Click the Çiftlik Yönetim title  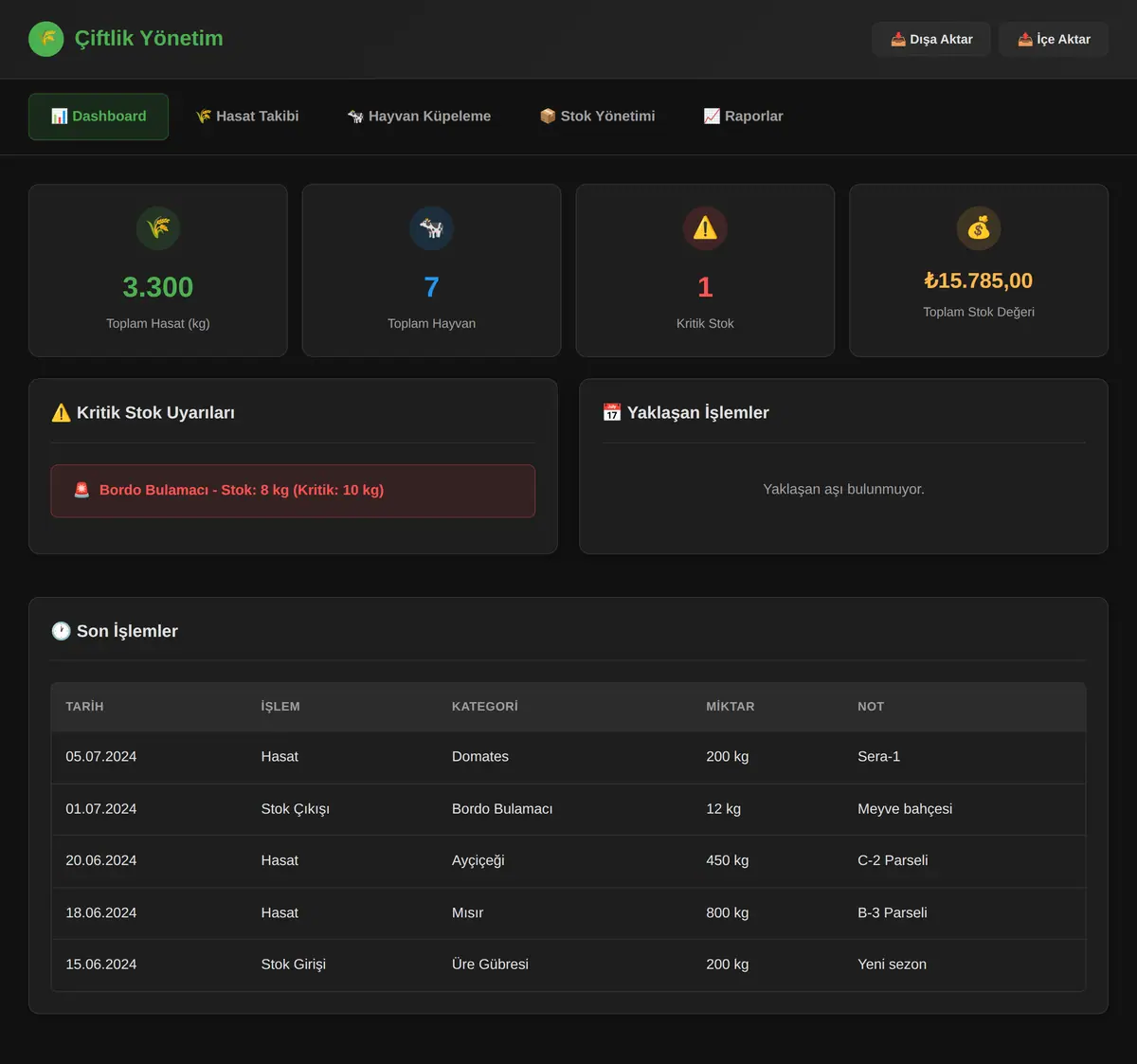pos(149,39)
